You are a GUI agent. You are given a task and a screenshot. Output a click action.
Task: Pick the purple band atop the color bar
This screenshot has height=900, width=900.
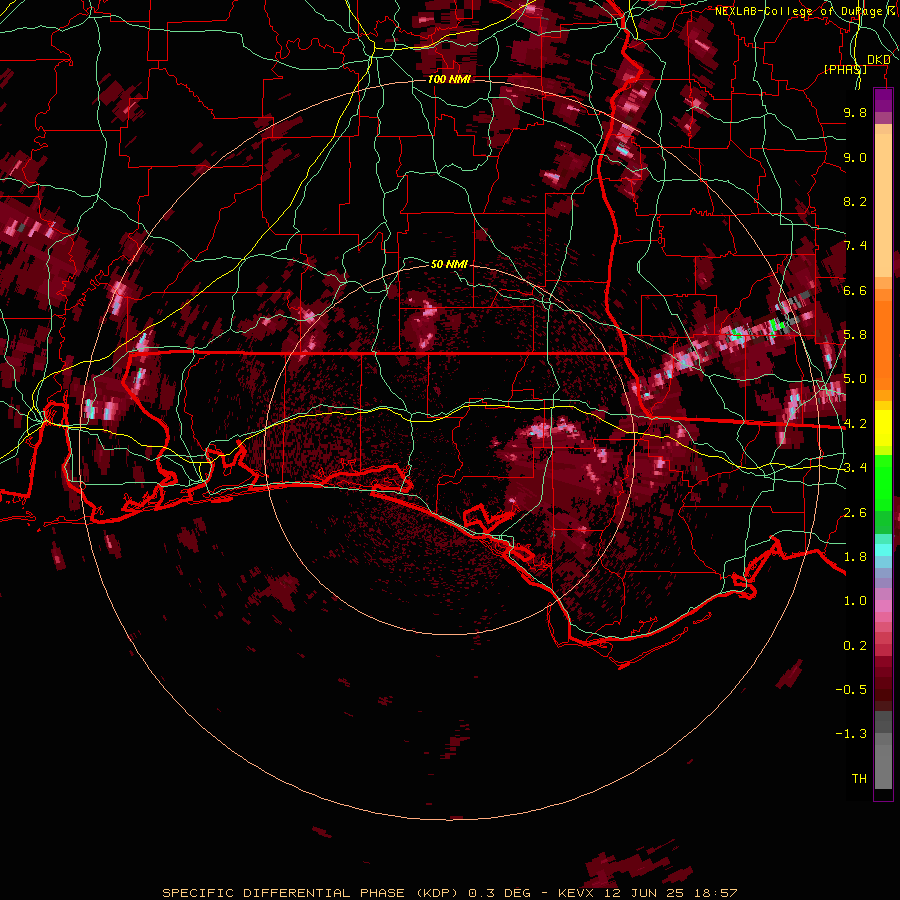pos(883,100)
